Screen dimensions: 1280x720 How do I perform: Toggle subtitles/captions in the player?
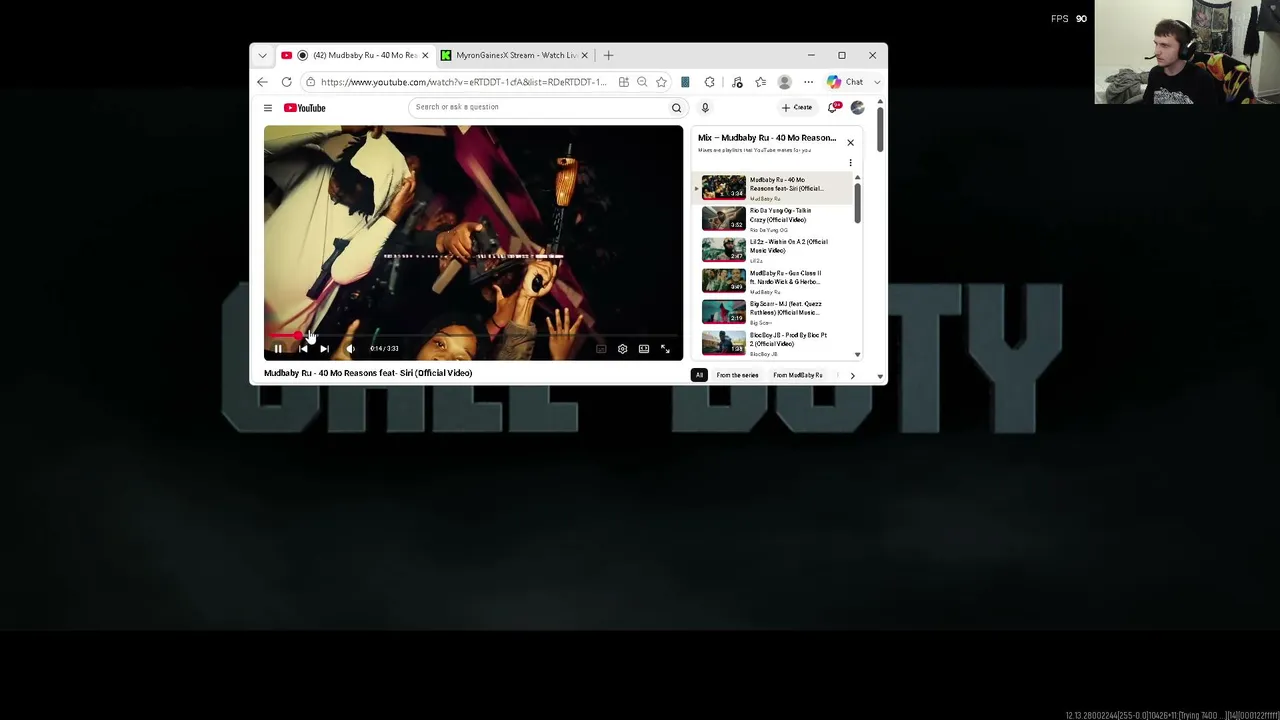(601, 349)
